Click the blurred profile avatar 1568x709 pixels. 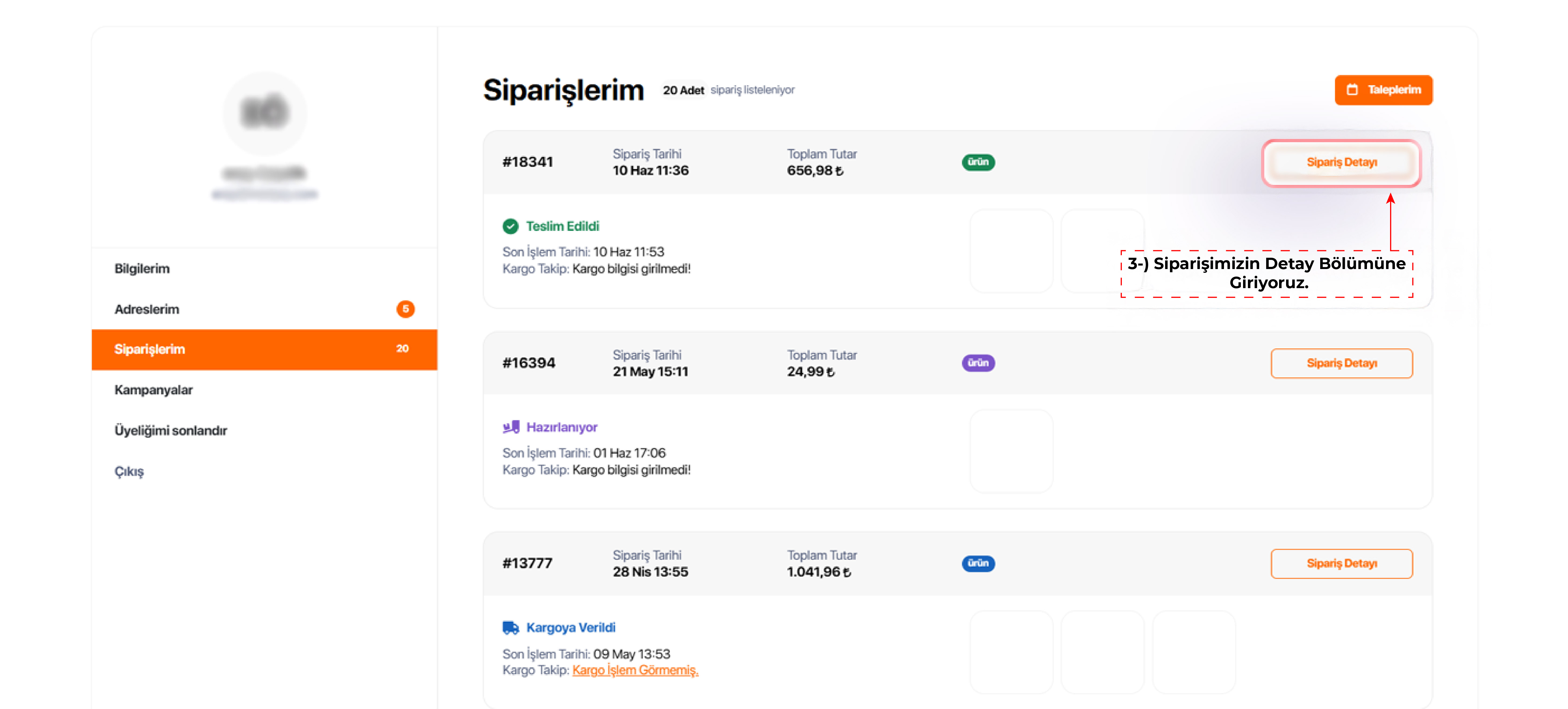pos(265,113)
